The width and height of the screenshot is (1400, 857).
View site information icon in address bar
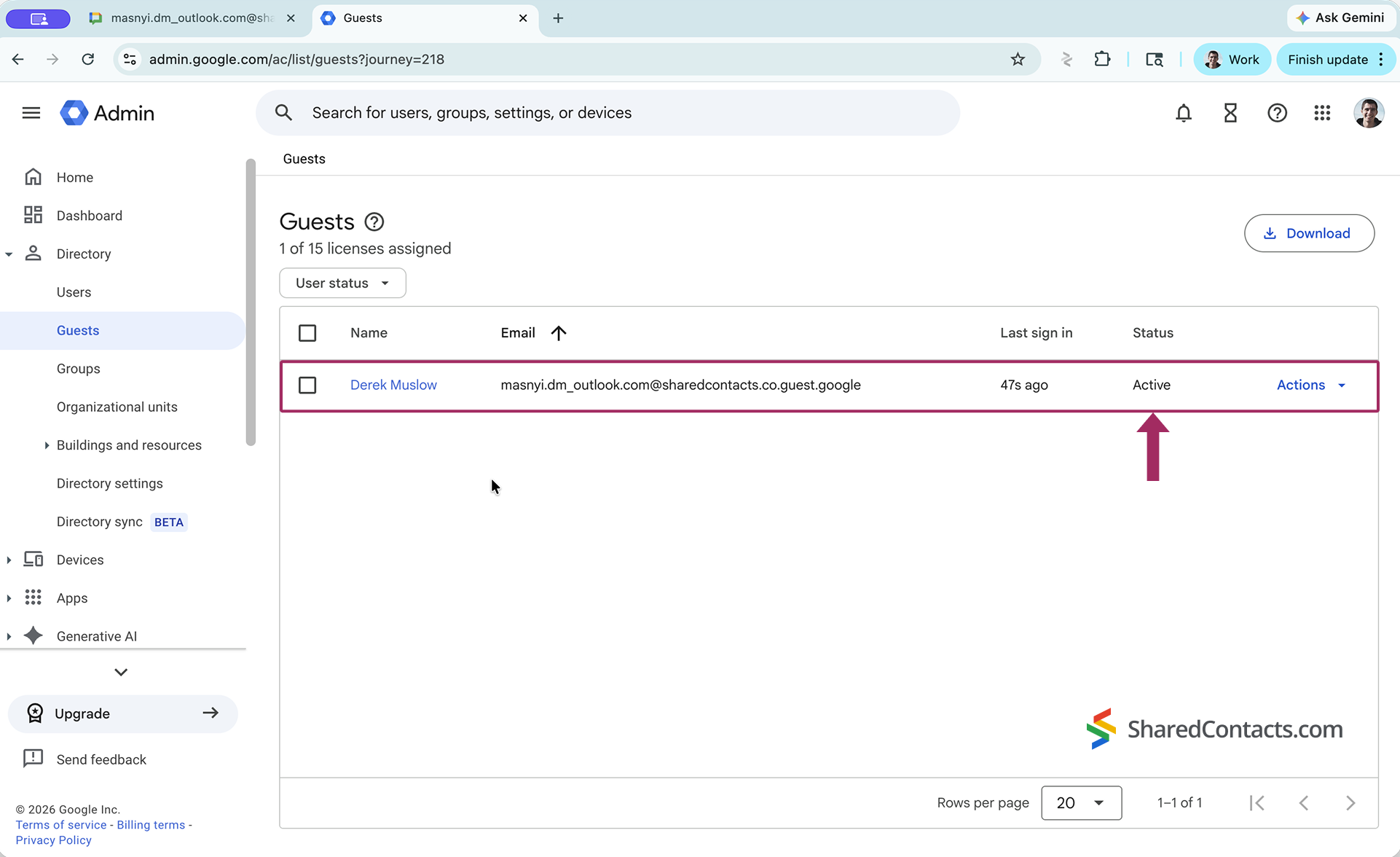[130, 60]
